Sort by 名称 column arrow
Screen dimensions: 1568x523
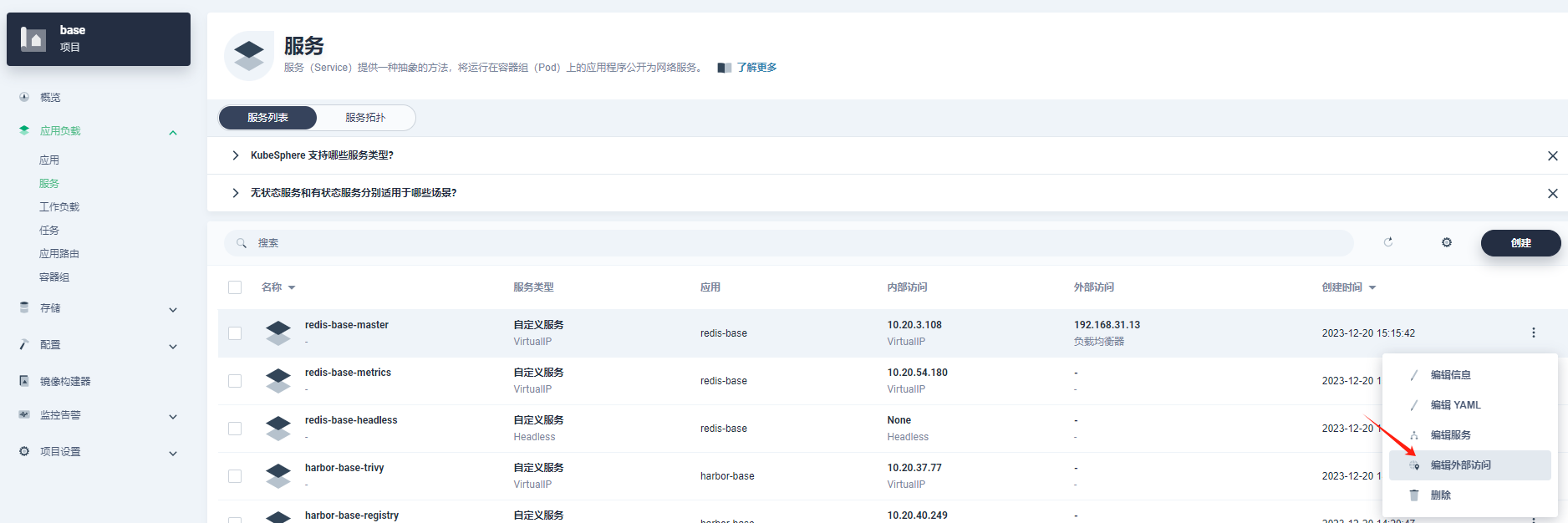292,287
